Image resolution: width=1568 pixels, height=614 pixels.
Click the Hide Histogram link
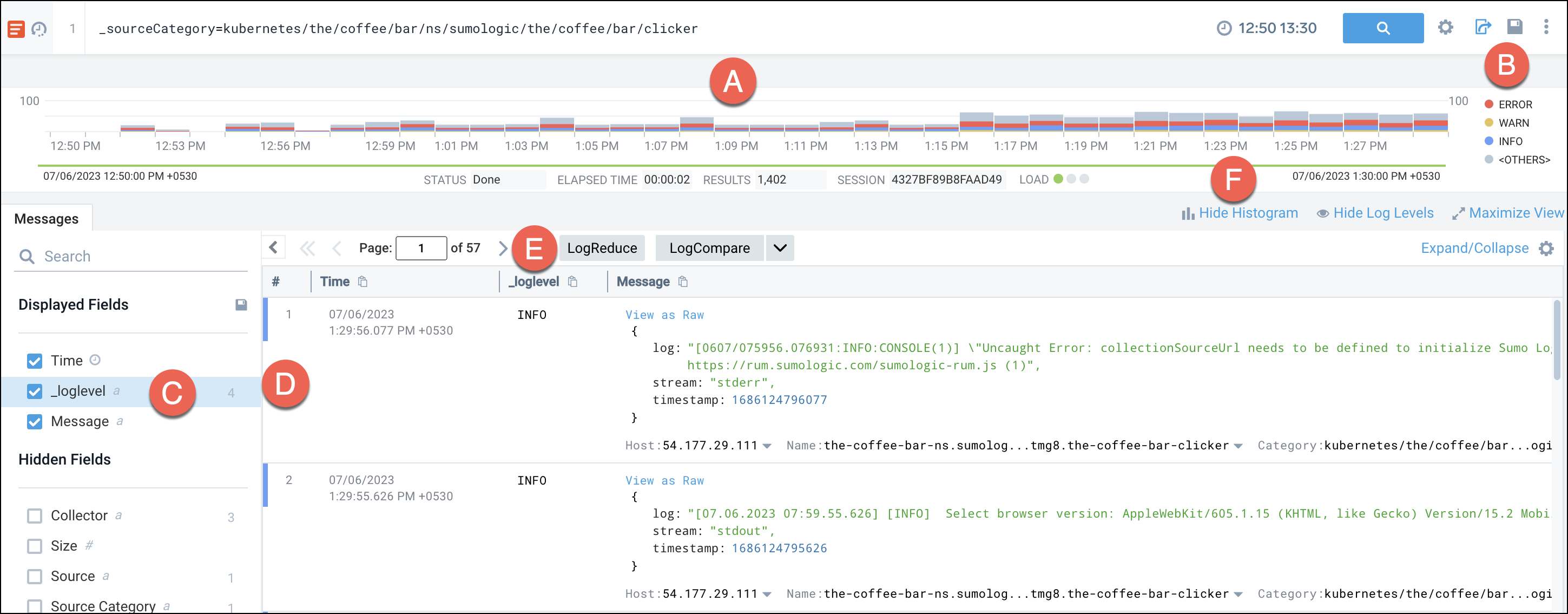[x=1247, y=213]
